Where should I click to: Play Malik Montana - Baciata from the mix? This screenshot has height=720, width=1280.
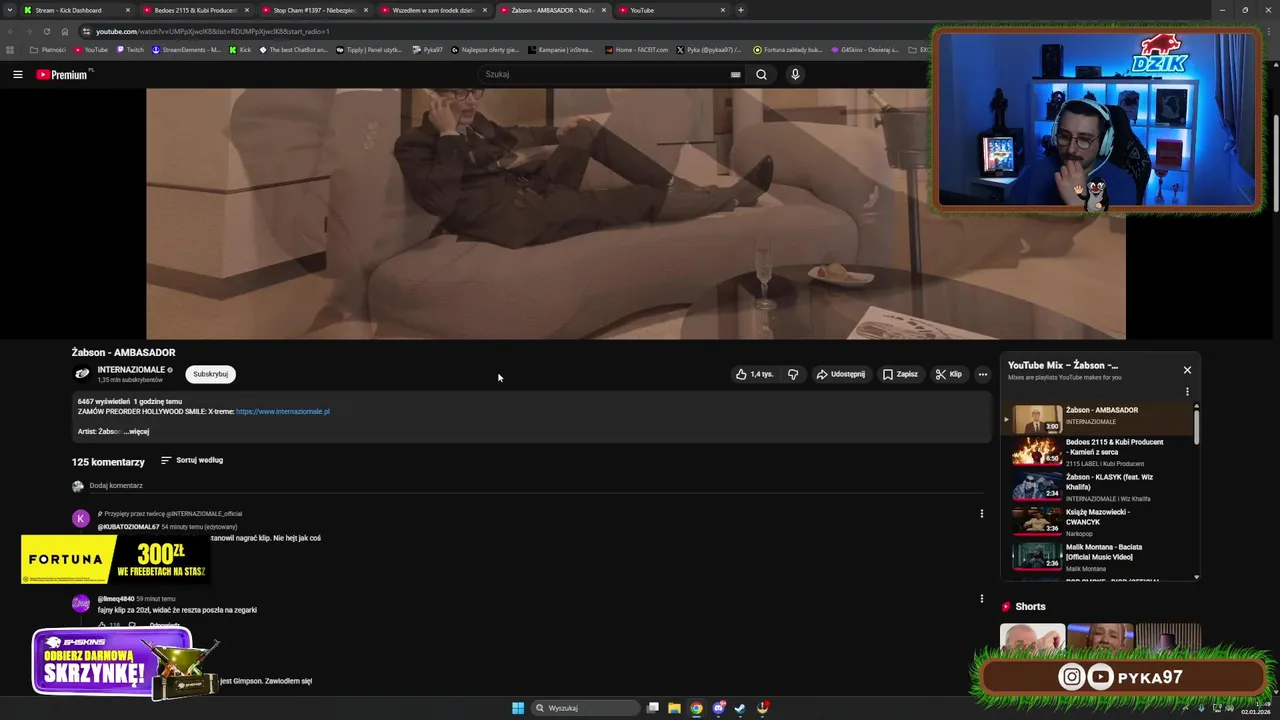[1098, 556]
